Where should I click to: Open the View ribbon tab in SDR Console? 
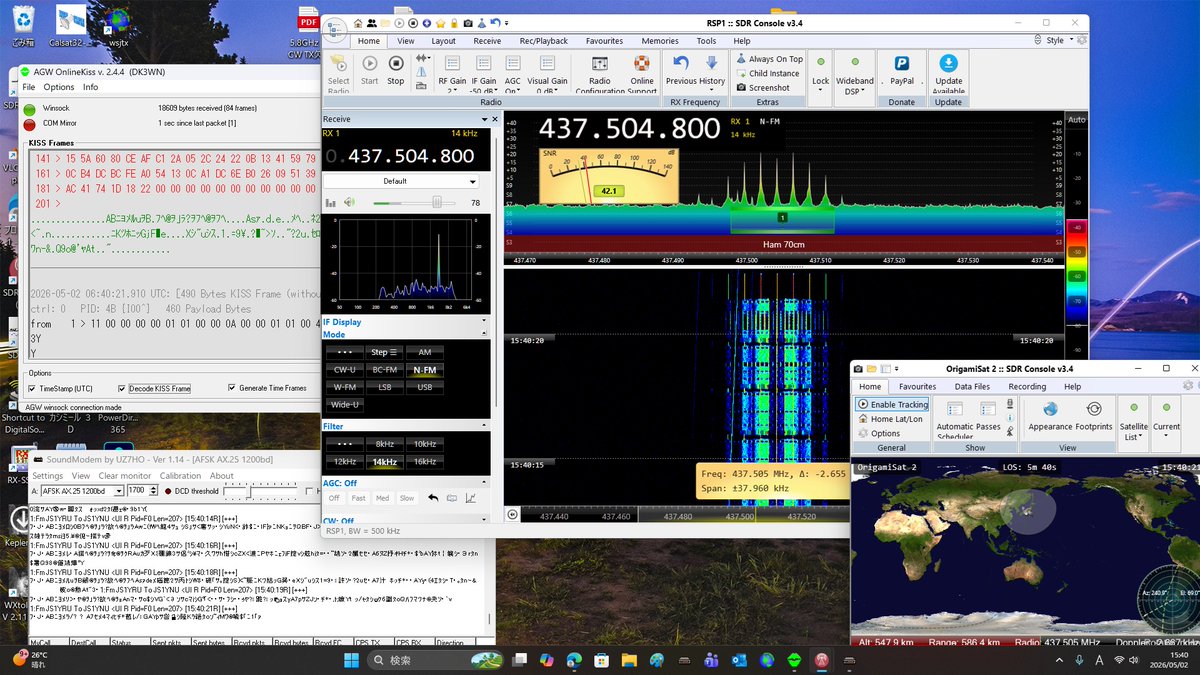click(405, 41)
